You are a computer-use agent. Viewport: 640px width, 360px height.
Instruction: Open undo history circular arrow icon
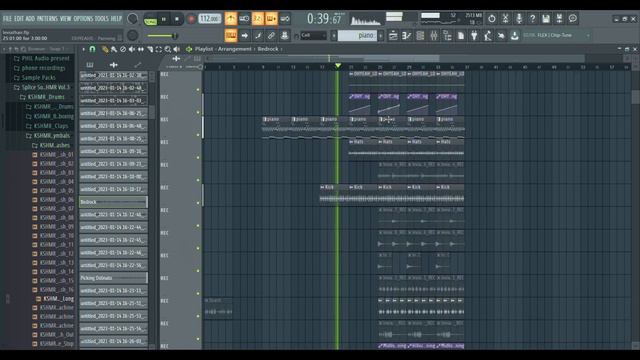(x=492, y=18)
